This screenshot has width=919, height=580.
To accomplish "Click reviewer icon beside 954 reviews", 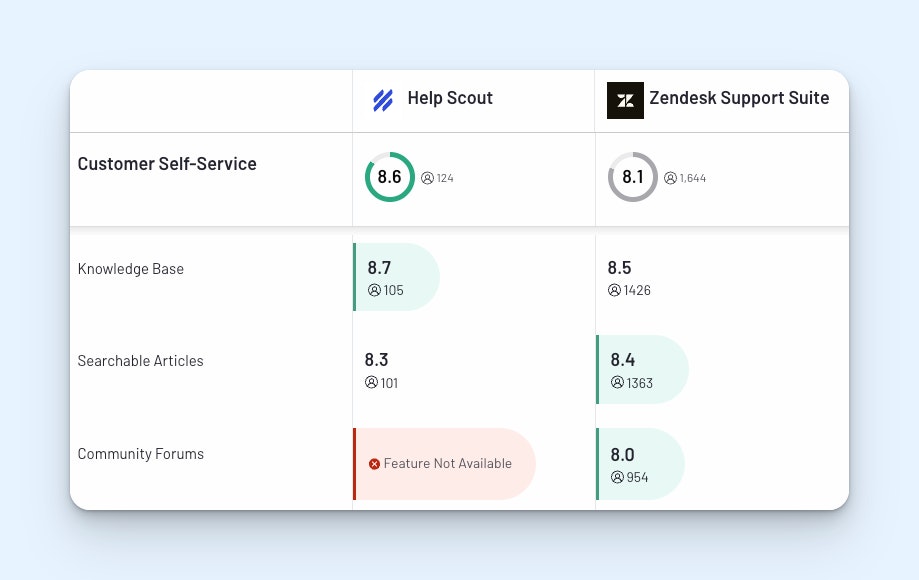I will 617,477.
